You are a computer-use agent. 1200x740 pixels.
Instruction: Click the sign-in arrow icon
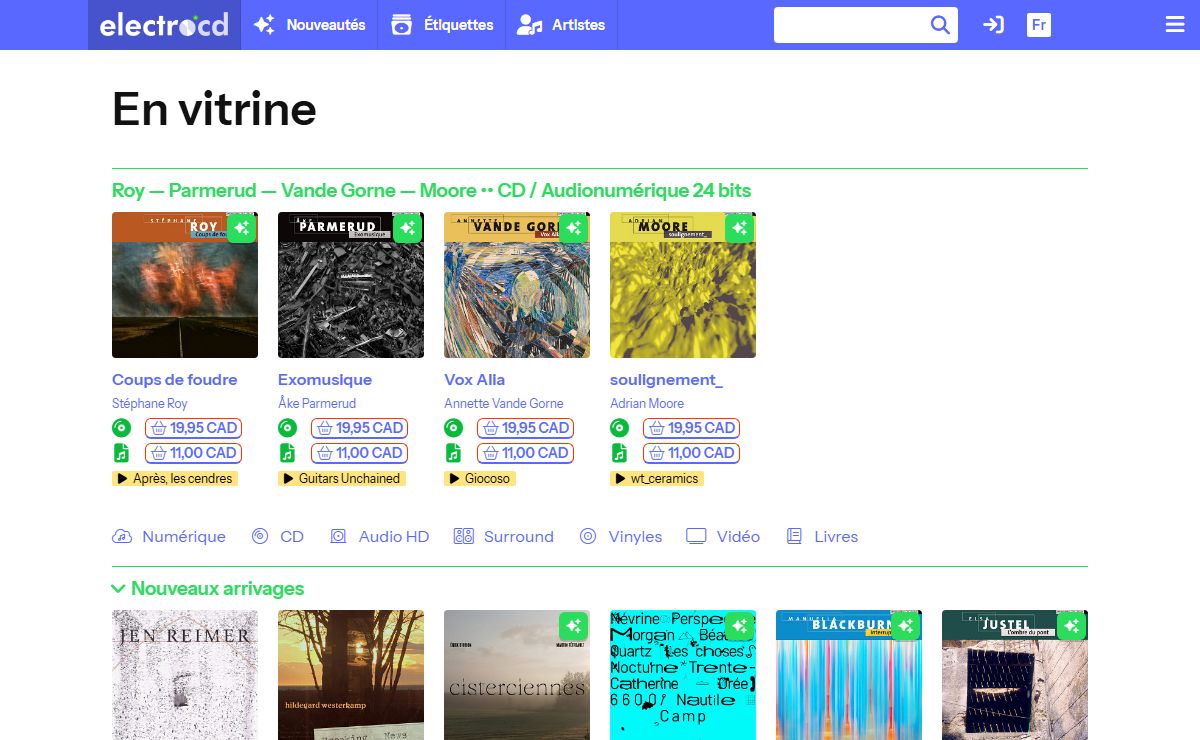click(993, 25)
